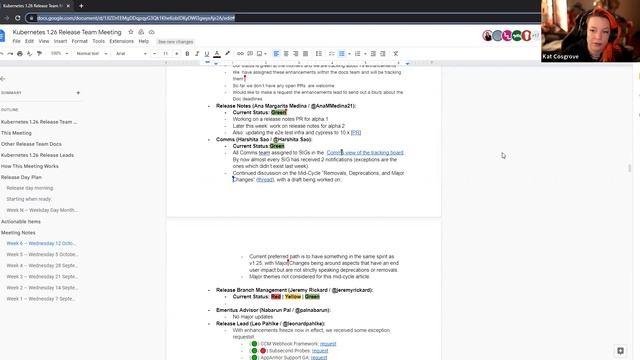This screenshot has width=640, height=360.
Task: Jump to Release Day Plan in outline
Action: point(21,177)
